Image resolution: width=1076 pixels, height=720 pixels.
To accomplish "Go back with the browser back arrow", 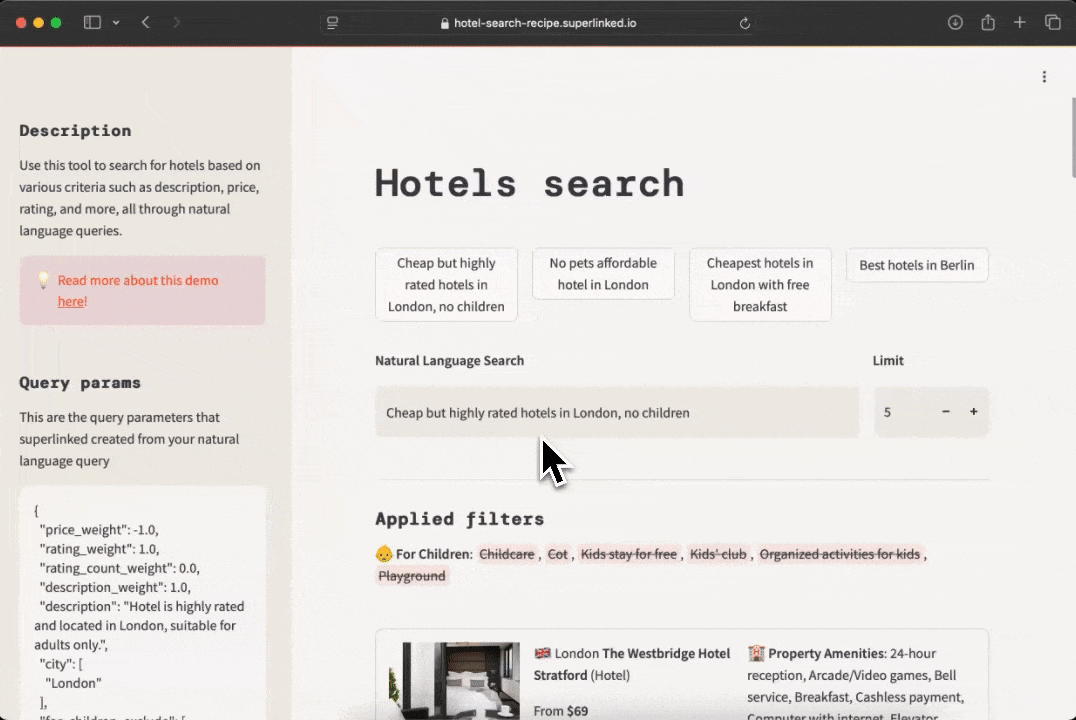I will 145,23.
